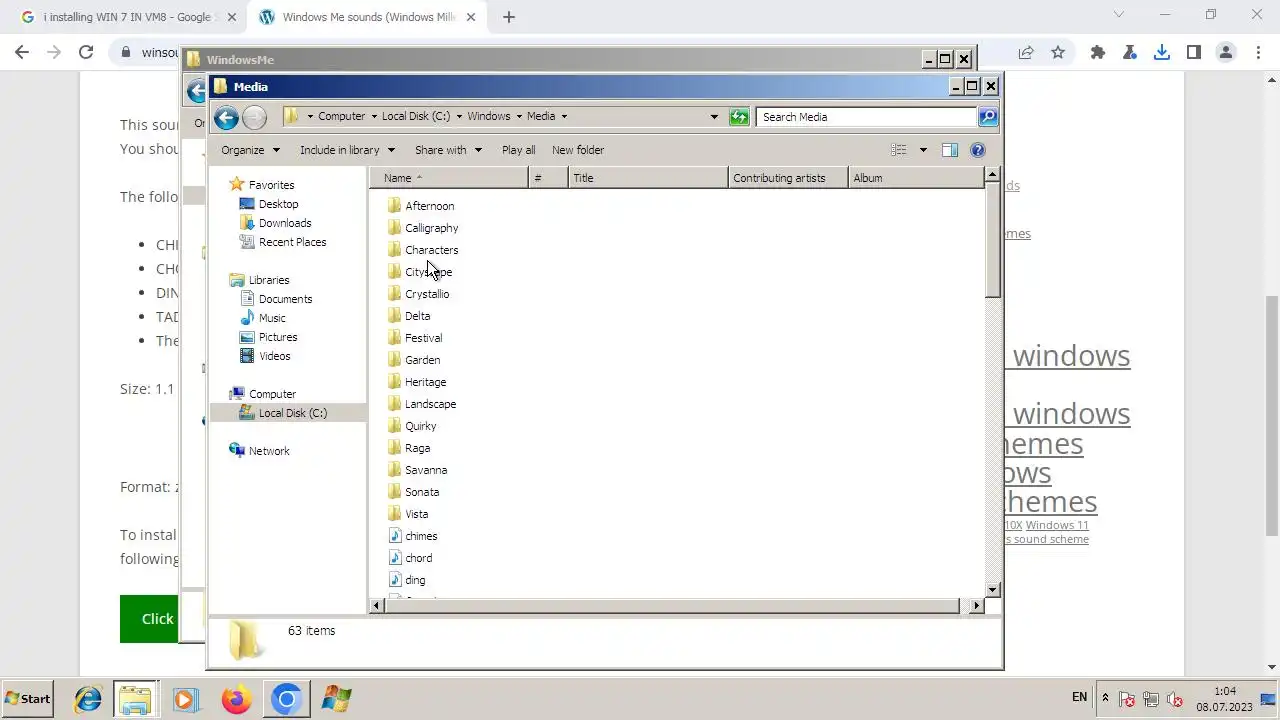Click the forward arrow in the Media window
Image resolution: width=1280 pixels, height=720 pixels.
click(x=254, y=118)
